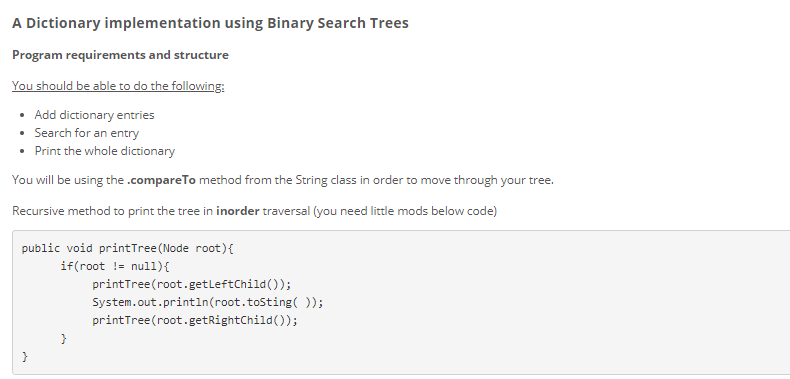Click the printTree(root.getLeftChild()) code line
790x379 pixels.
coord(191,284)
